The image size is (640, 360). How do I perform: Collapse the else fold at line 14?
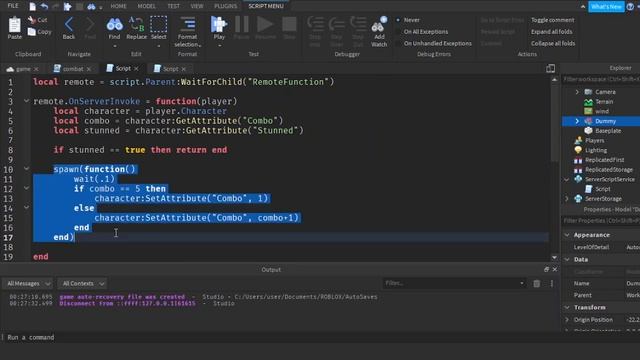point(27,208)
